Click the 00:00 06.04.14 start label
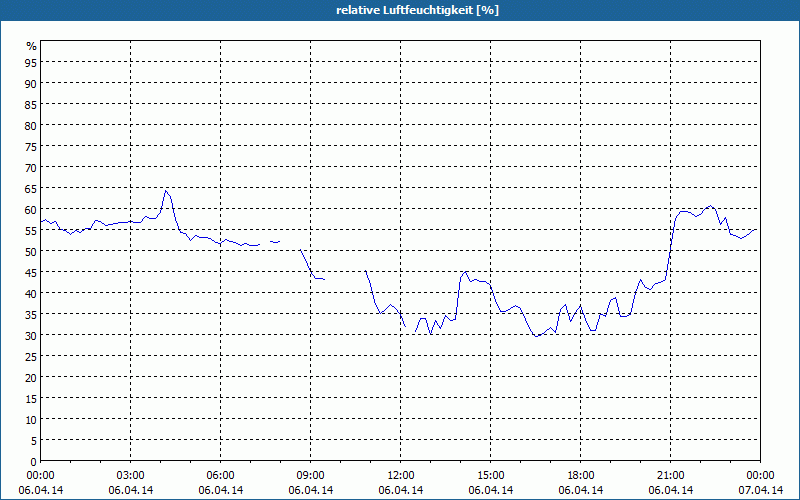The width and height of the screenshot is (800, 500). pyautogui.click(x=41, y=483)
